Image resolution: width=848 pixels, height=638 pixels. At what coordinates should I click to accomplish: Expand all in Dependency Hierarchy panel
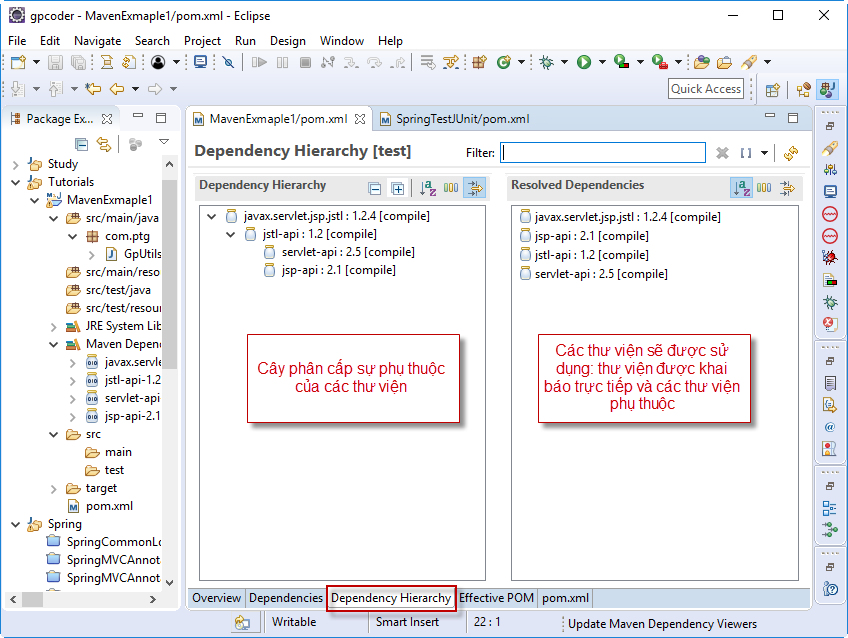(397, 188)
